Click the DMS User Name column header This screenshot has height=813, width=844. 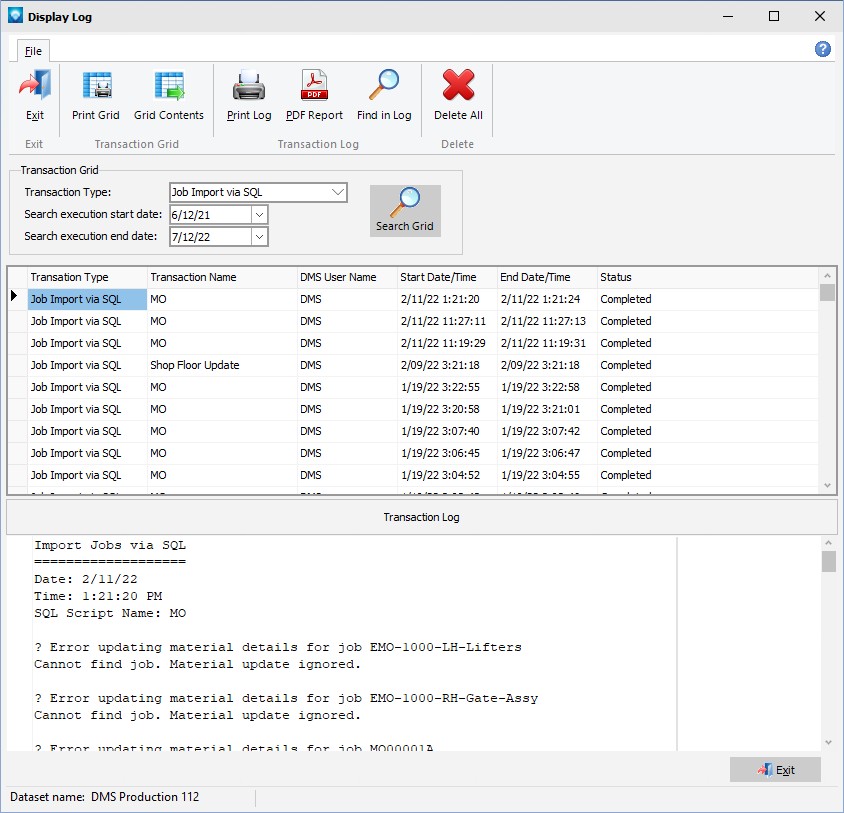[347, 277]
